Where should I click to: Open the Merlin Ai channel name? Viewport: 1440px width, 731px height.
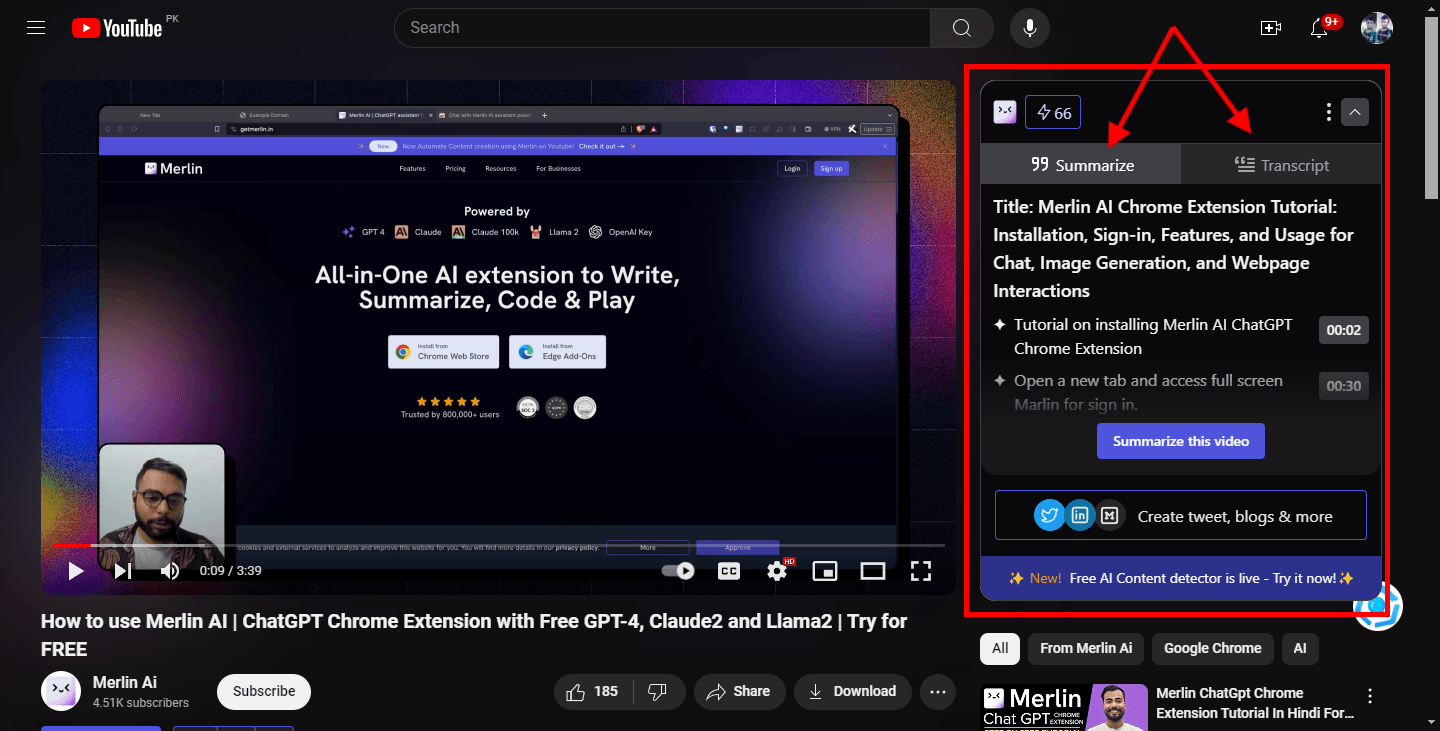(x=125, y=682)
